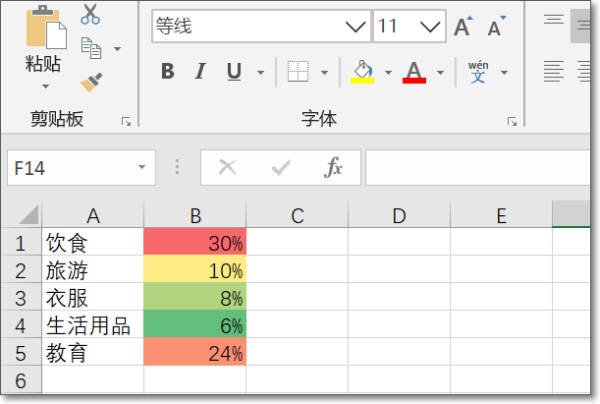This screenshot has height=404, width=600.
Task: Expand the underline style dropdown arrow
Action: pos(261,73)
